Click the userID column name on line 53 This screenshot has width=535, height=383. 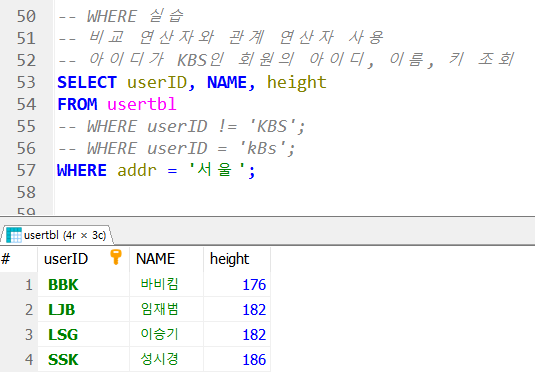(x=157, y=83)
